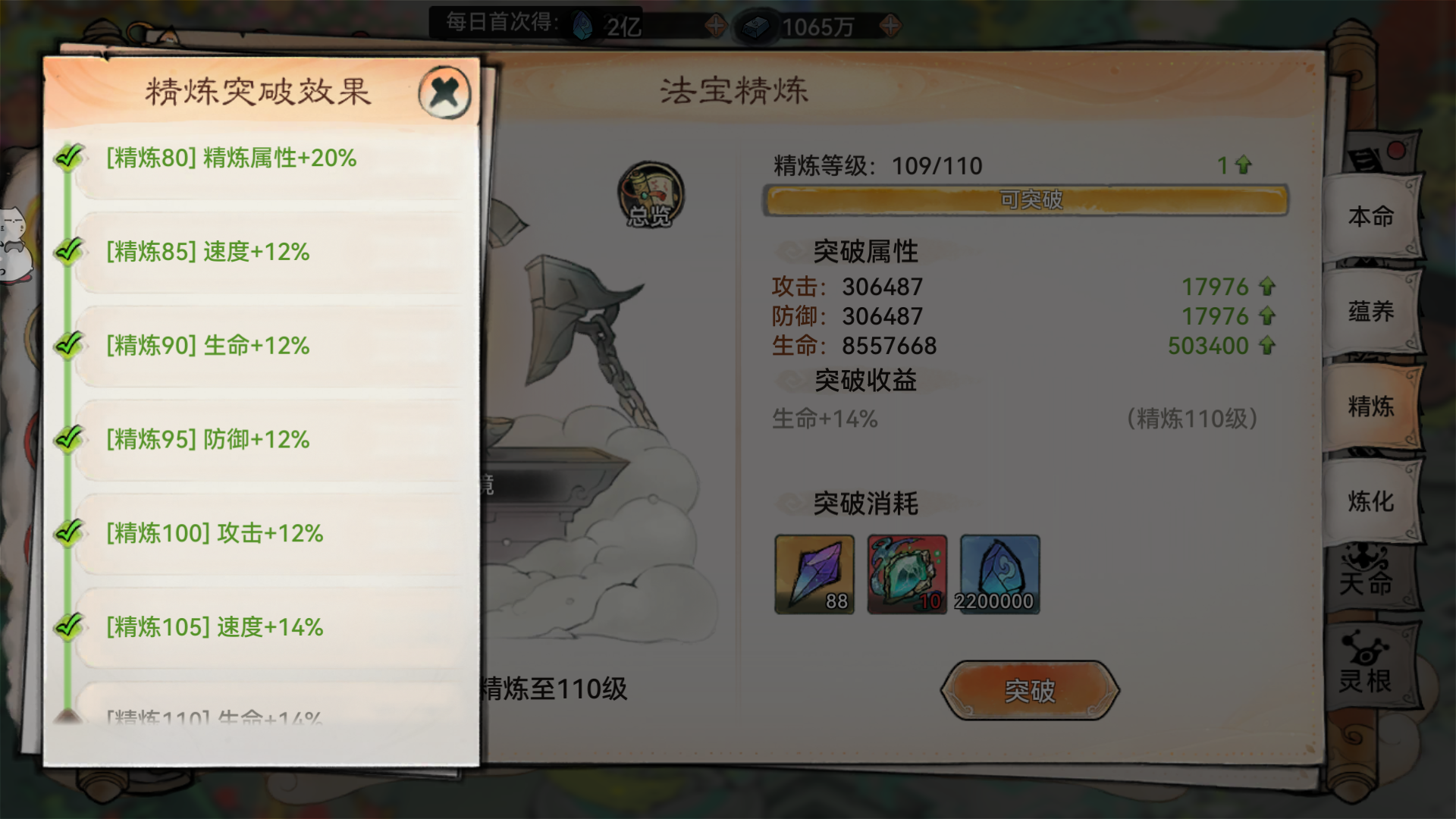Open the 炼化 tab
The width and height of the screenshot is (1456, 819).
(x=1371, y=501)
